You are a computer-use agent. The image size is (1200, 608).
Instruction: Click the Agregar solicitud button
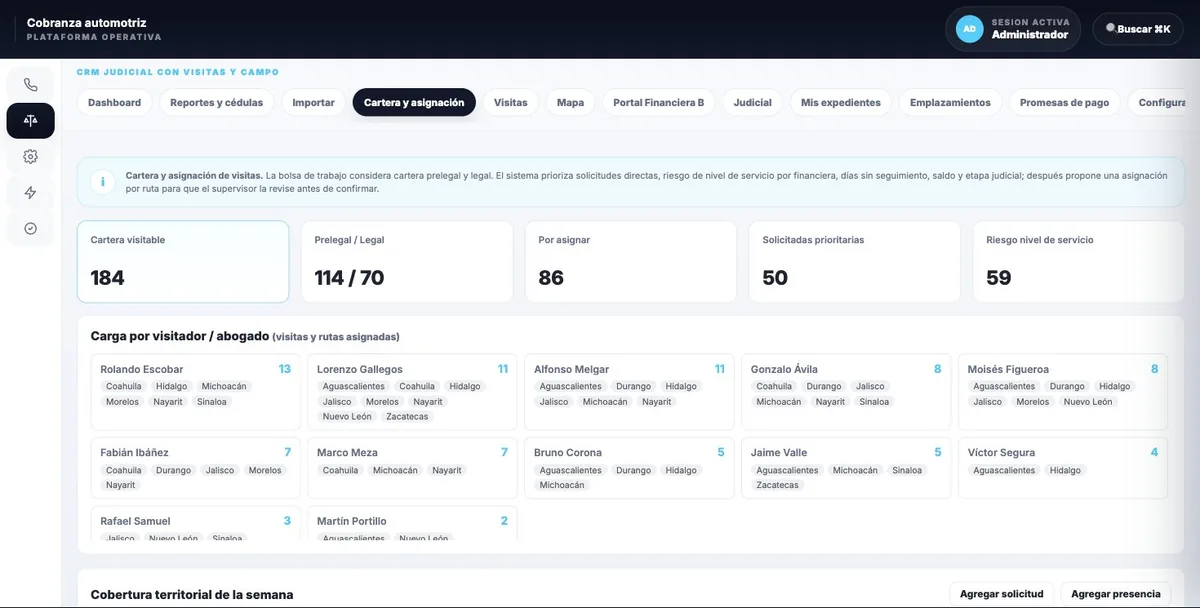[1002, 594]
